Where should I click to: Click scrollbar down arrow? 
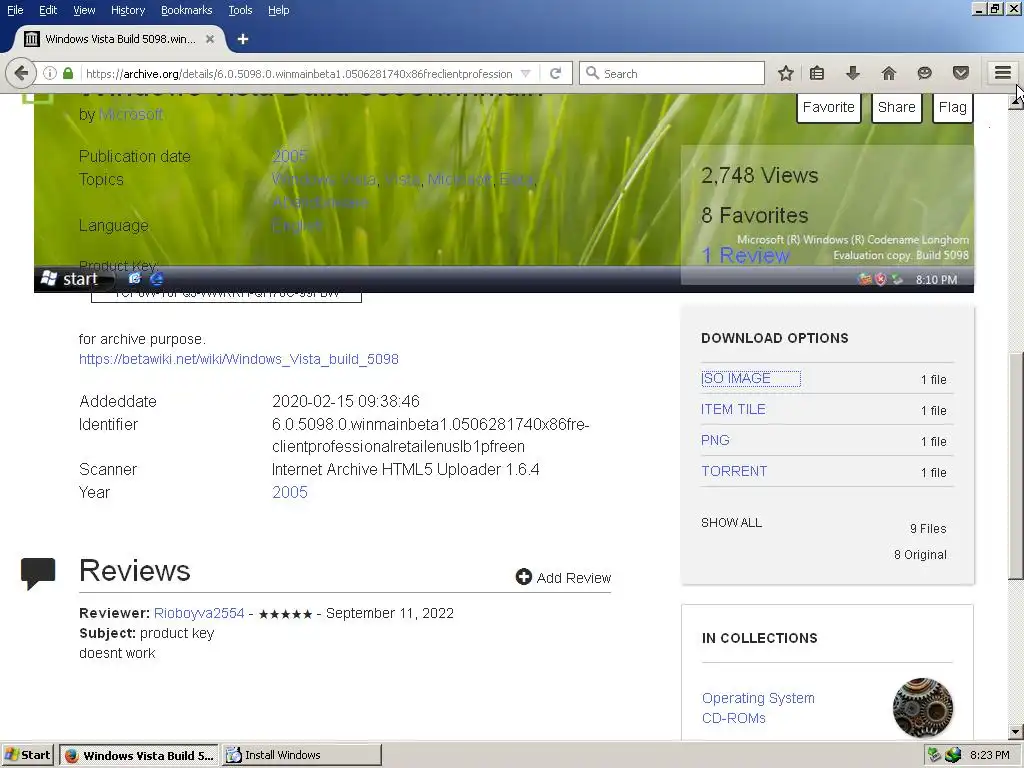(x=1016, y=732)
